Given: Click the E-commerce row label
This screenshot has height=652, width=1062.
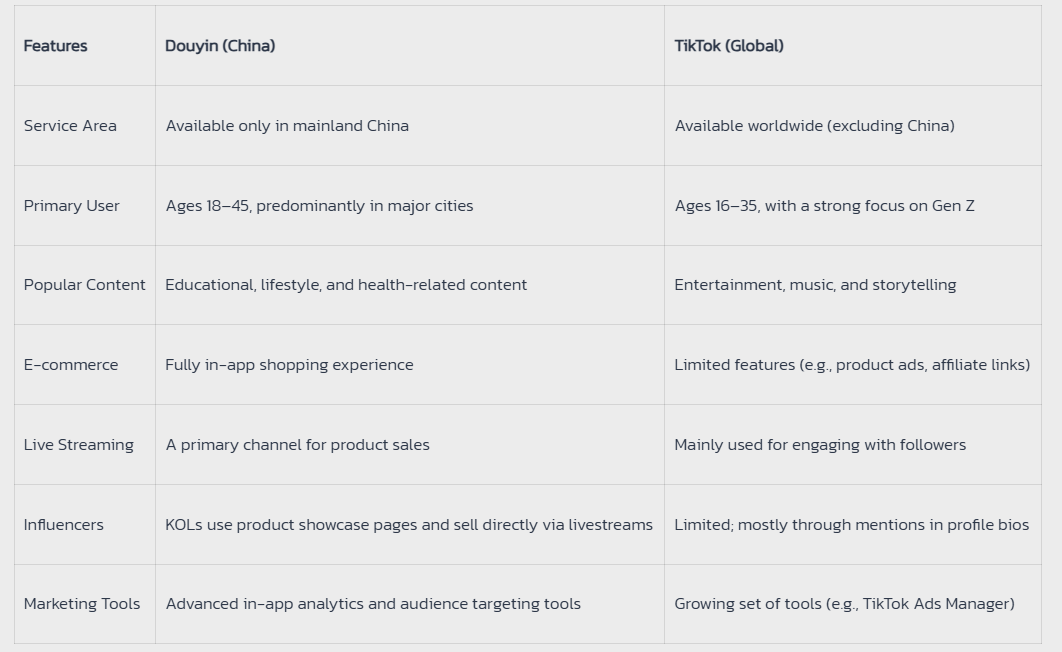Looking at the screenshot, I should tap(71, 365).
